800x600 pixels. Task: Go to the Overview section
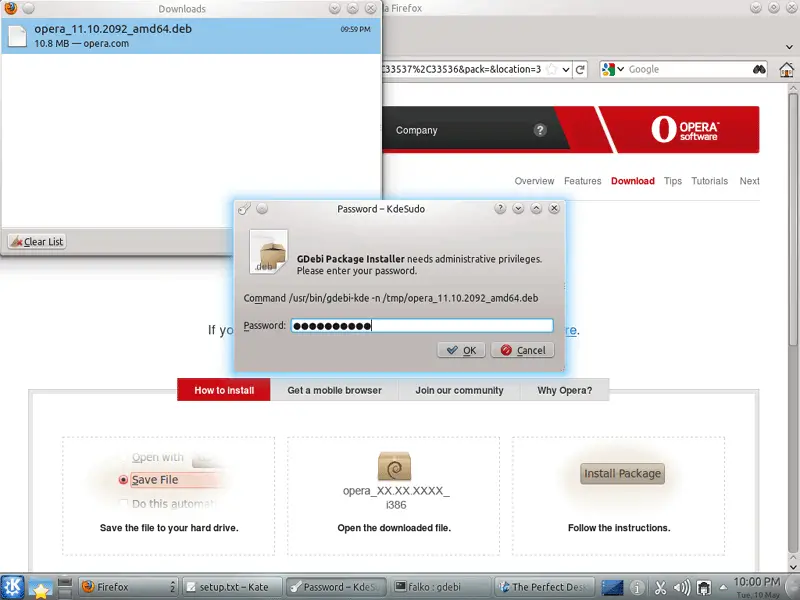coord(534,181)
